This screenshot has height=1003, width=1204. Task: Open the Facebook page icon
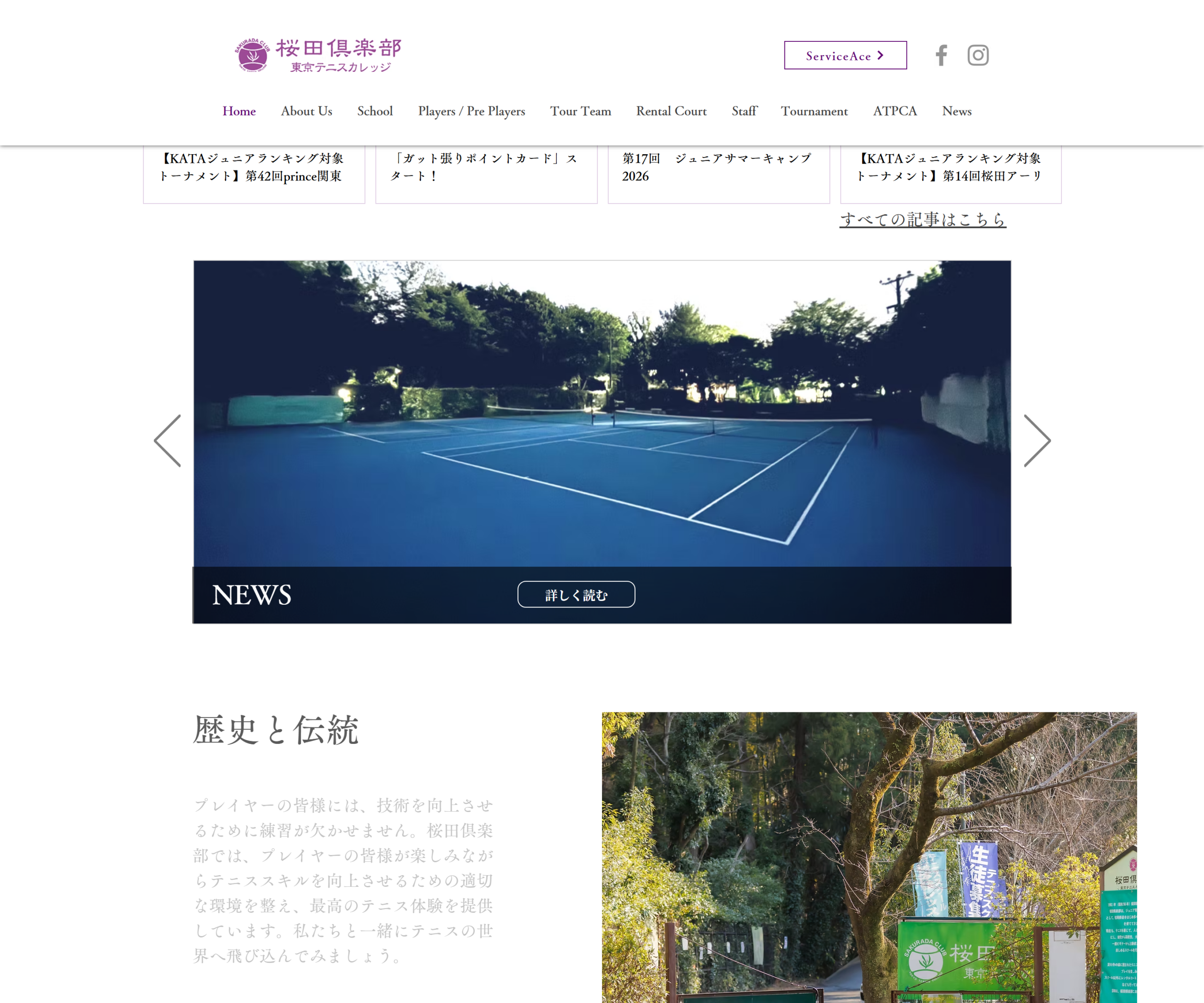click(x=941, y=55)
